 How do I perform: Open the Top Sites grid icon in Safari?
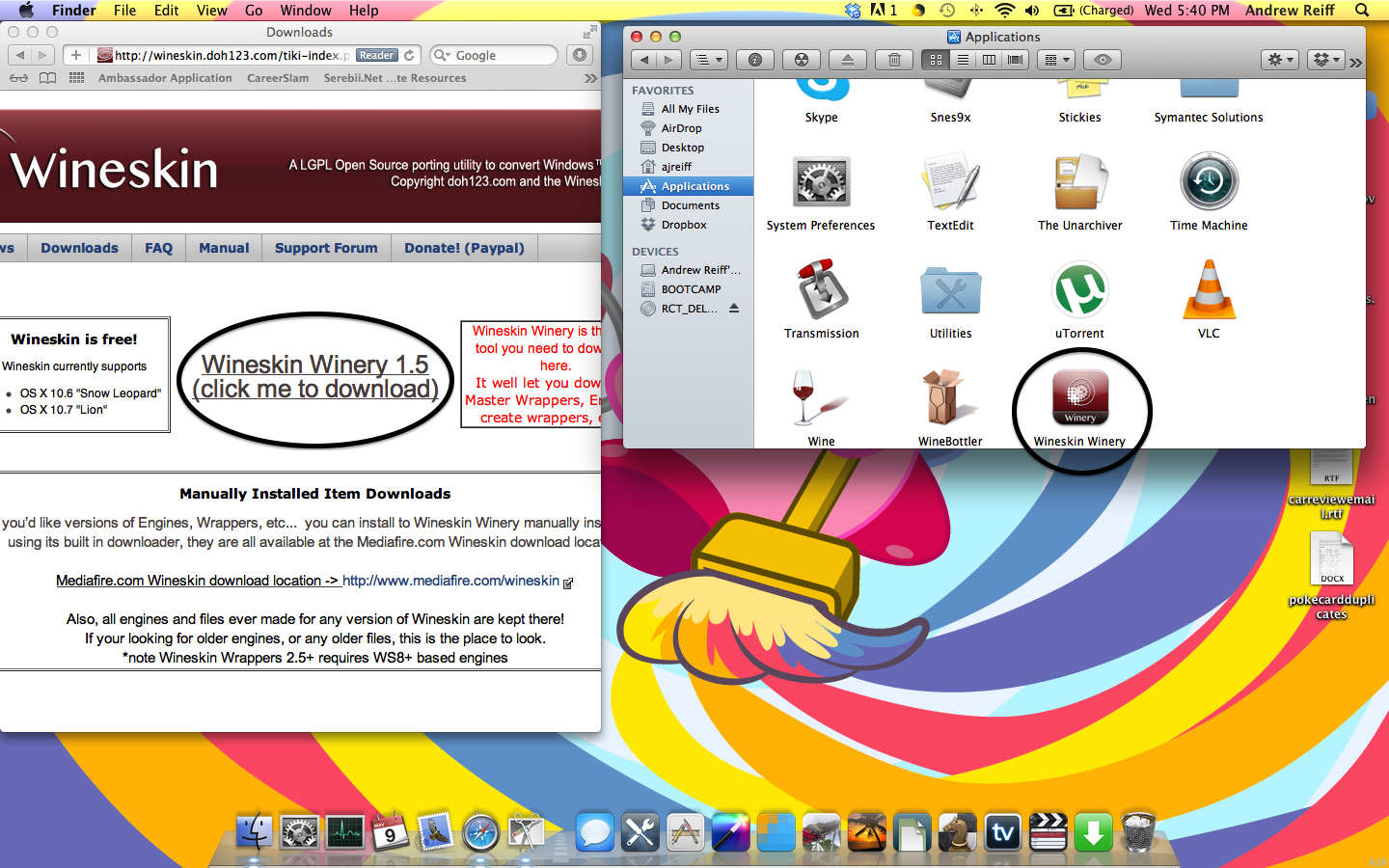(x=76, y=78)
